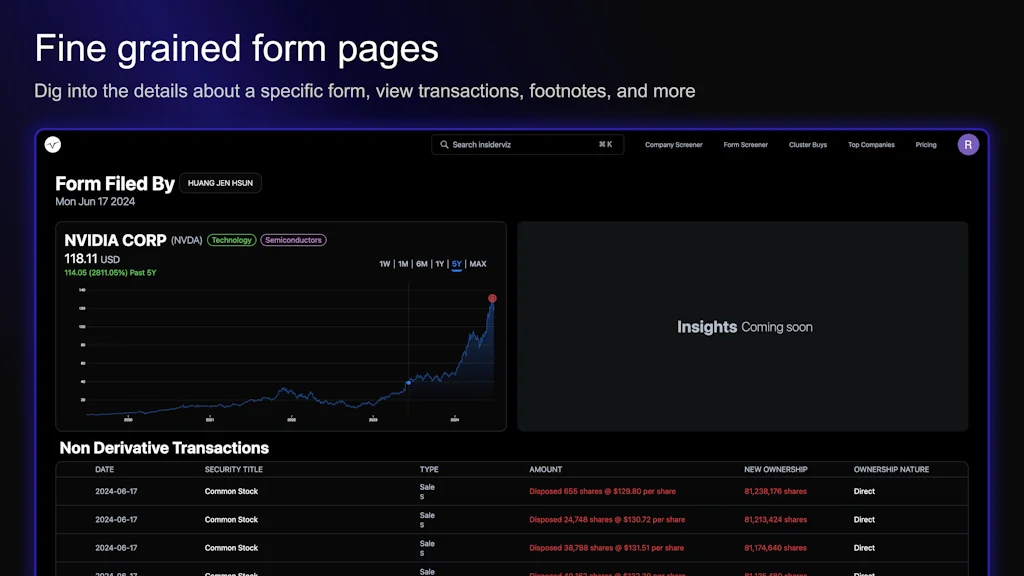The image size is (1024, 576).
Task: Navigate to Cluster Buys
Action: (x=808, y=144)
